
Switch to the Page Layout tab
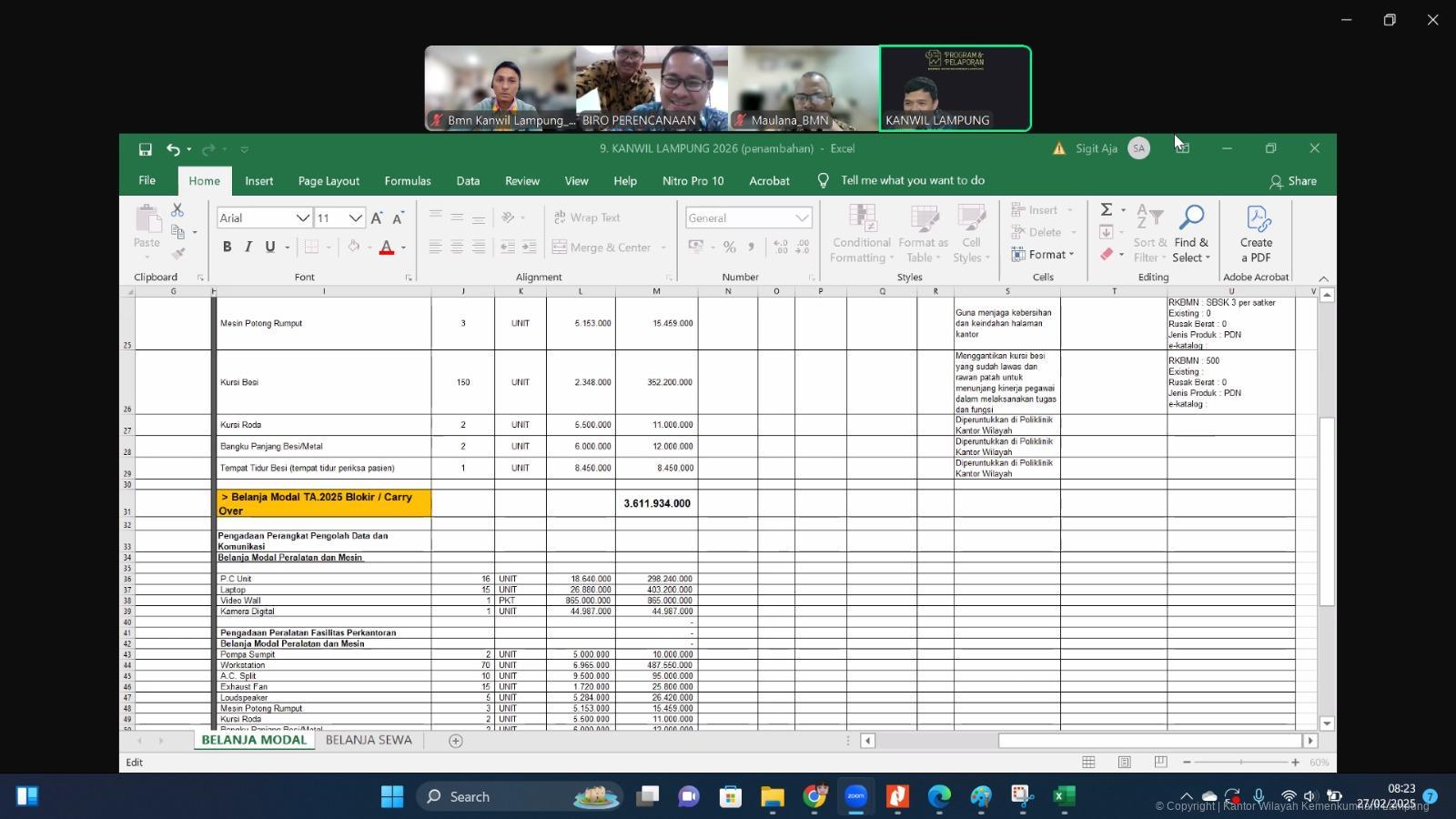[329, 181]
